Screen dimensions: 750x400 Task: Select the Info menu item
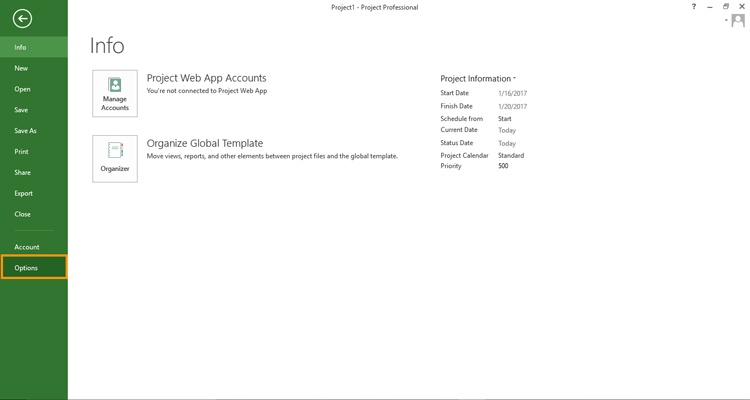34,47
